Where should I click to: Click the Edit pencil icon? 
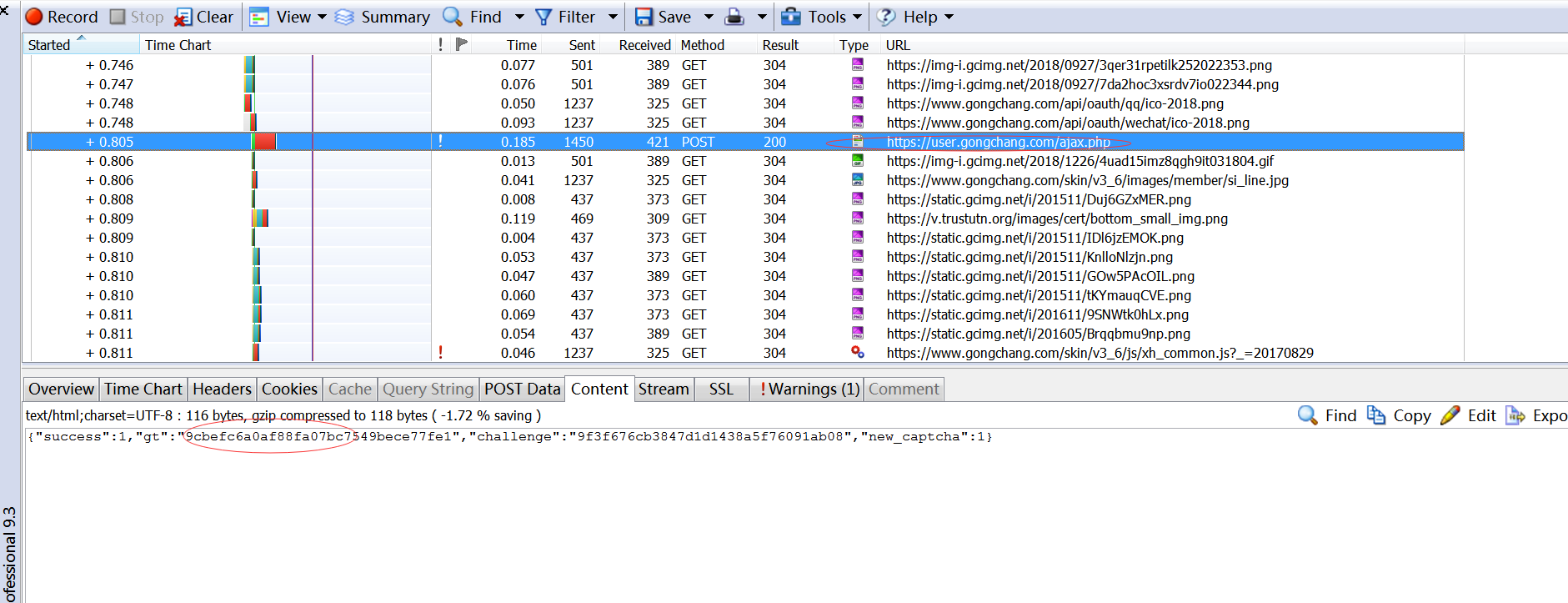click(x=1450, y=415)
